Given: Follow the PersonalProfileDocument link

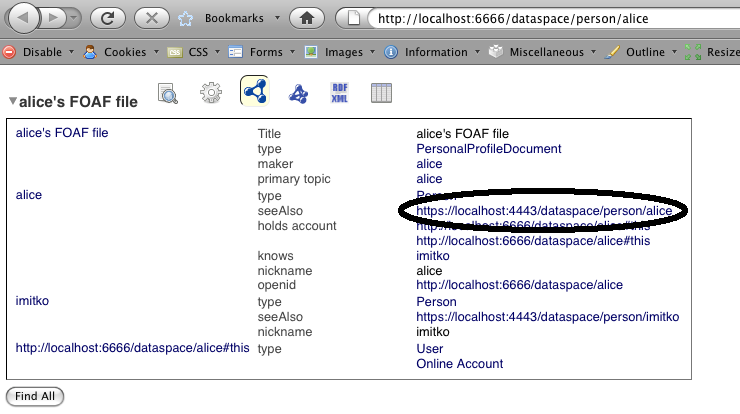Looking at the screenshot, I should [x=488, y=149].
